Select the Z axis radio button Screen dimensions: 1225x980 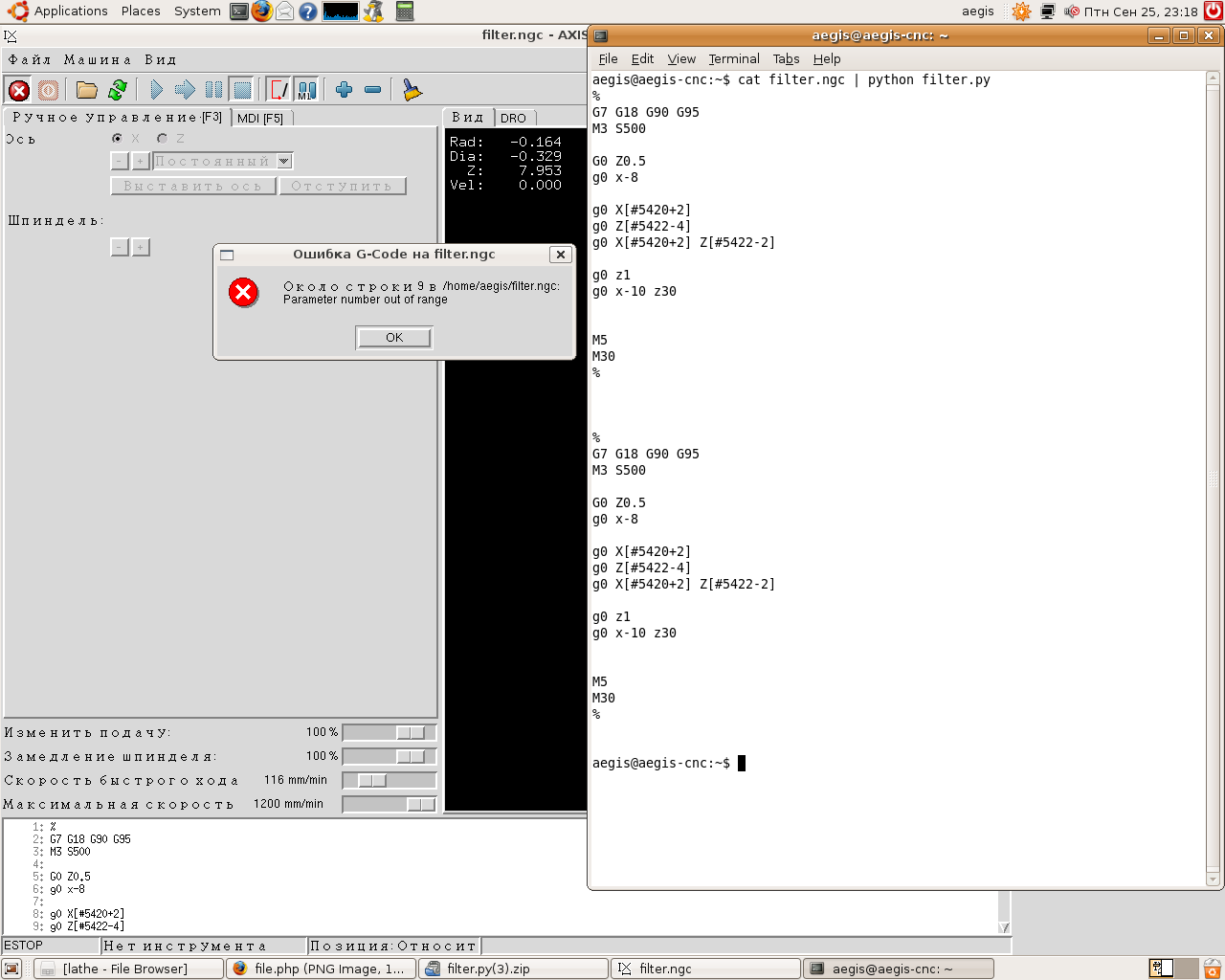pos(162,139)
